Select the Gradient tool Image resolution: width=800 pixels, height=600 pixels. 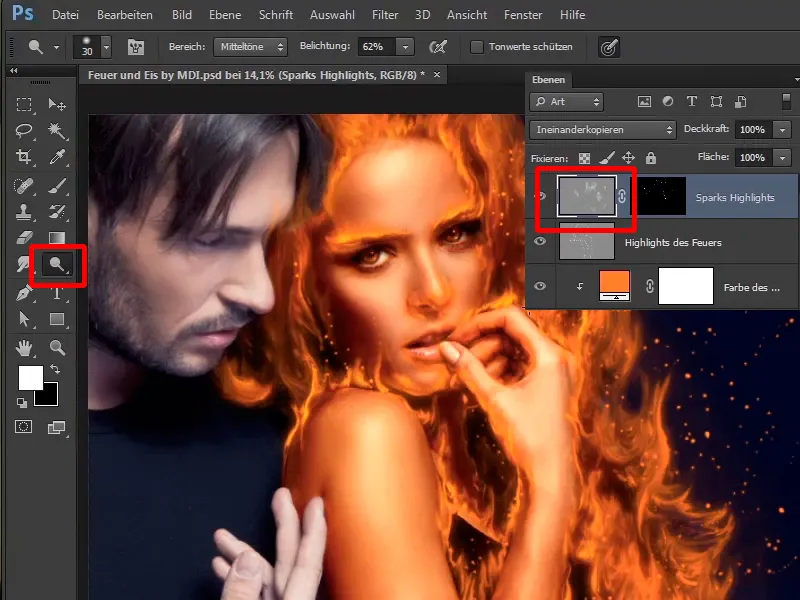click(x=57, y=238)
